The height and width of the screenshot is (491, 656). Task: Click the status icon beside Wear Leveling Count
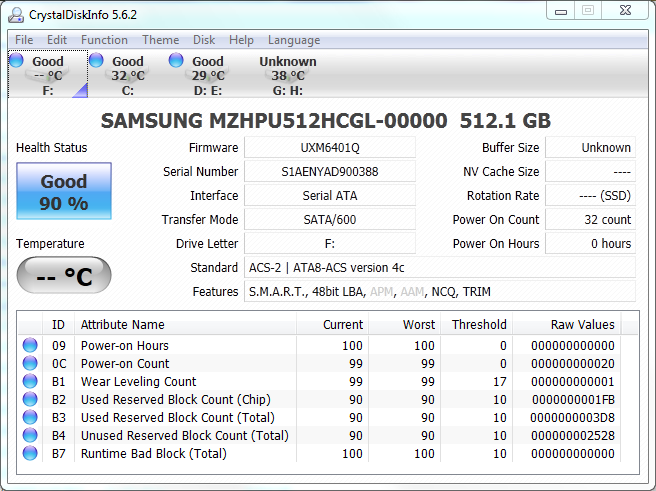pos(30,381)
